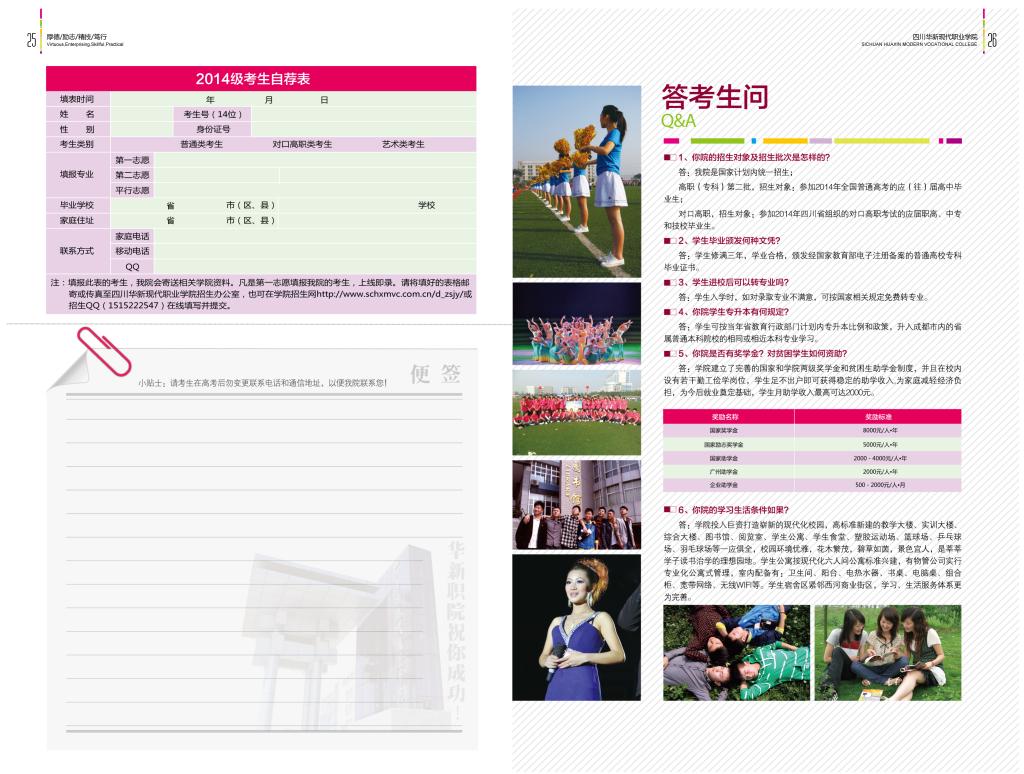Click page number 25 in the header
Viewport: 1024px width, 774px height.
(31, 40)
